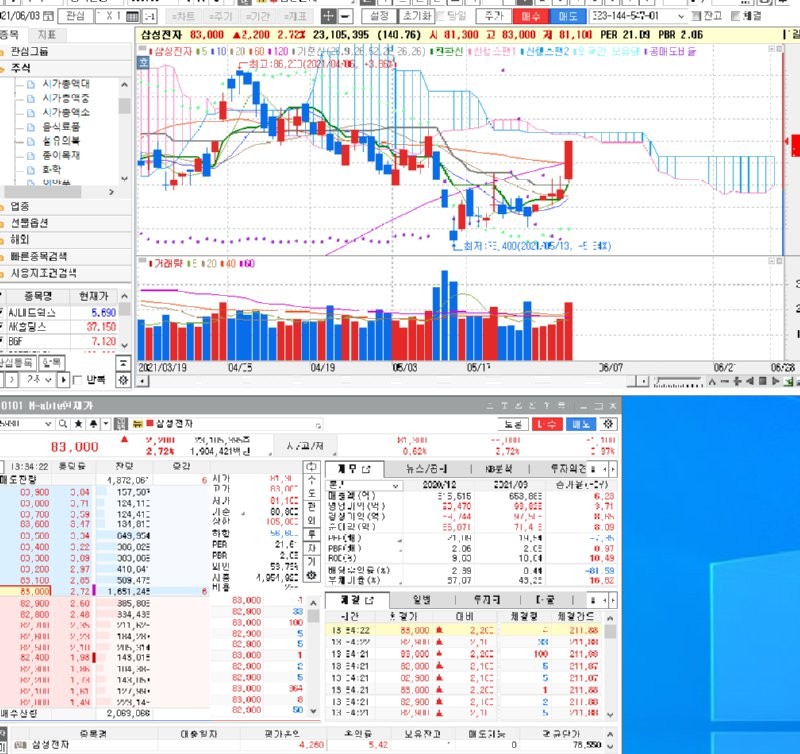Click the red 매수 button in top toolbar
The height and width of the screenshot is (754, 800).
tap(531, 16)
